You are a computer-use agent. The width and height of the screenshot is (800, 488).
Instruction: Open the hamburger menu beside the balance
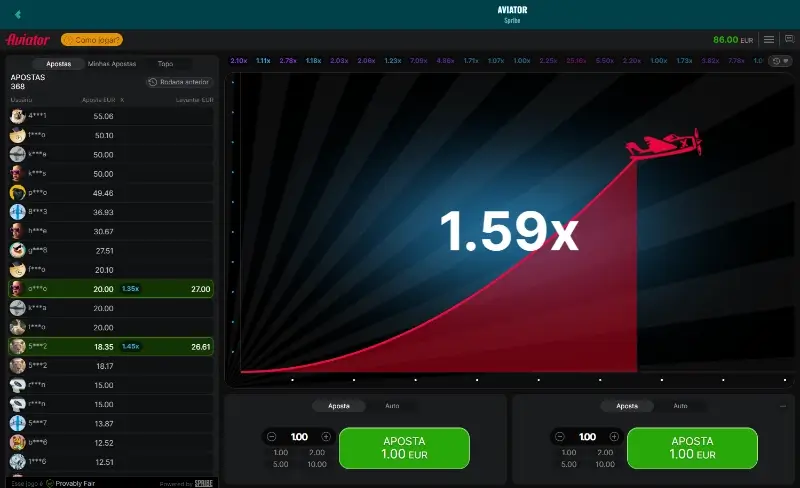click(x=769, y=40)
